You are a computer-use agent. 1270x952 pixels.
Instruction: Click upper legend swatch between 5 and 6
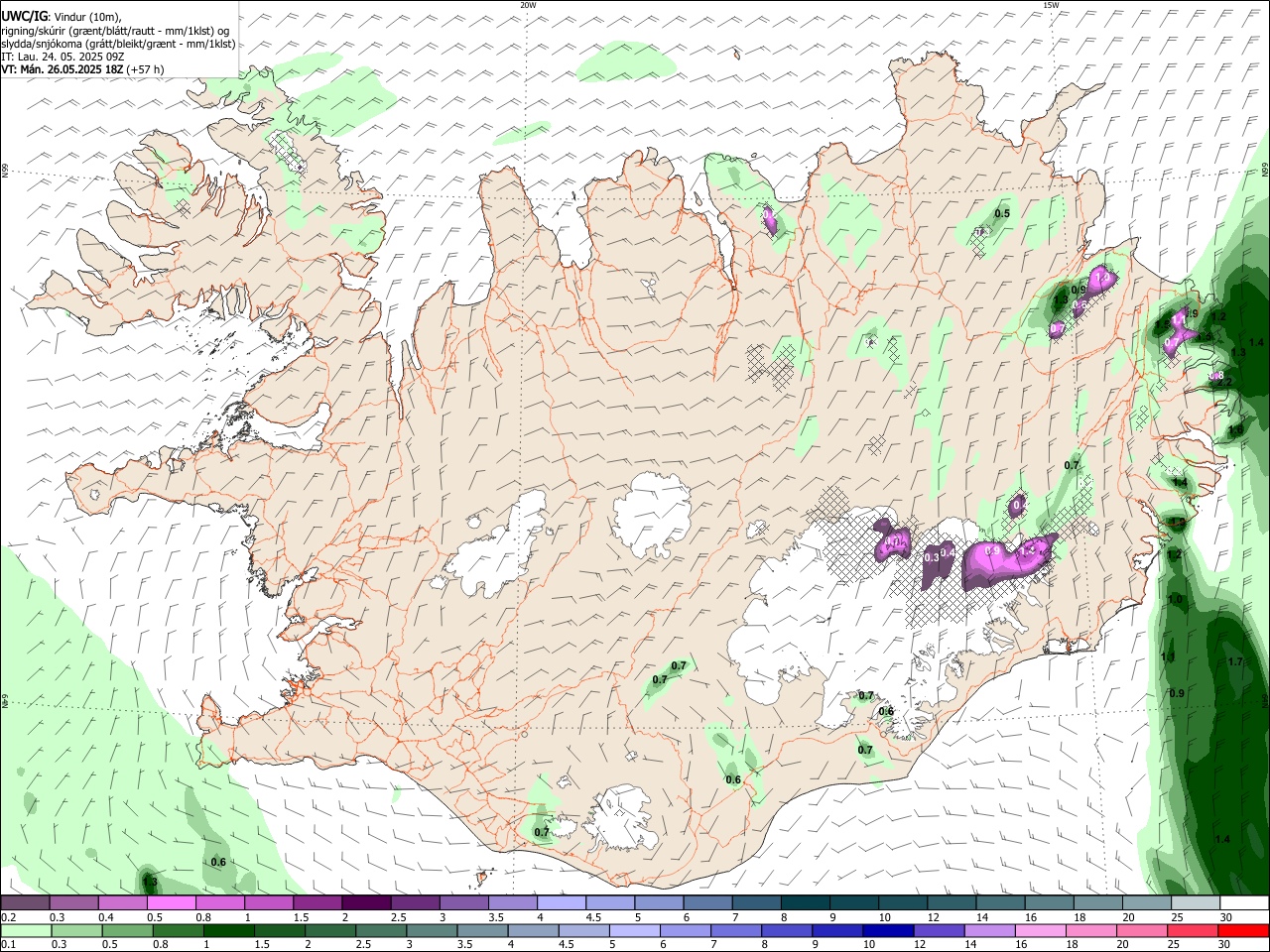[x=658, y=903]
